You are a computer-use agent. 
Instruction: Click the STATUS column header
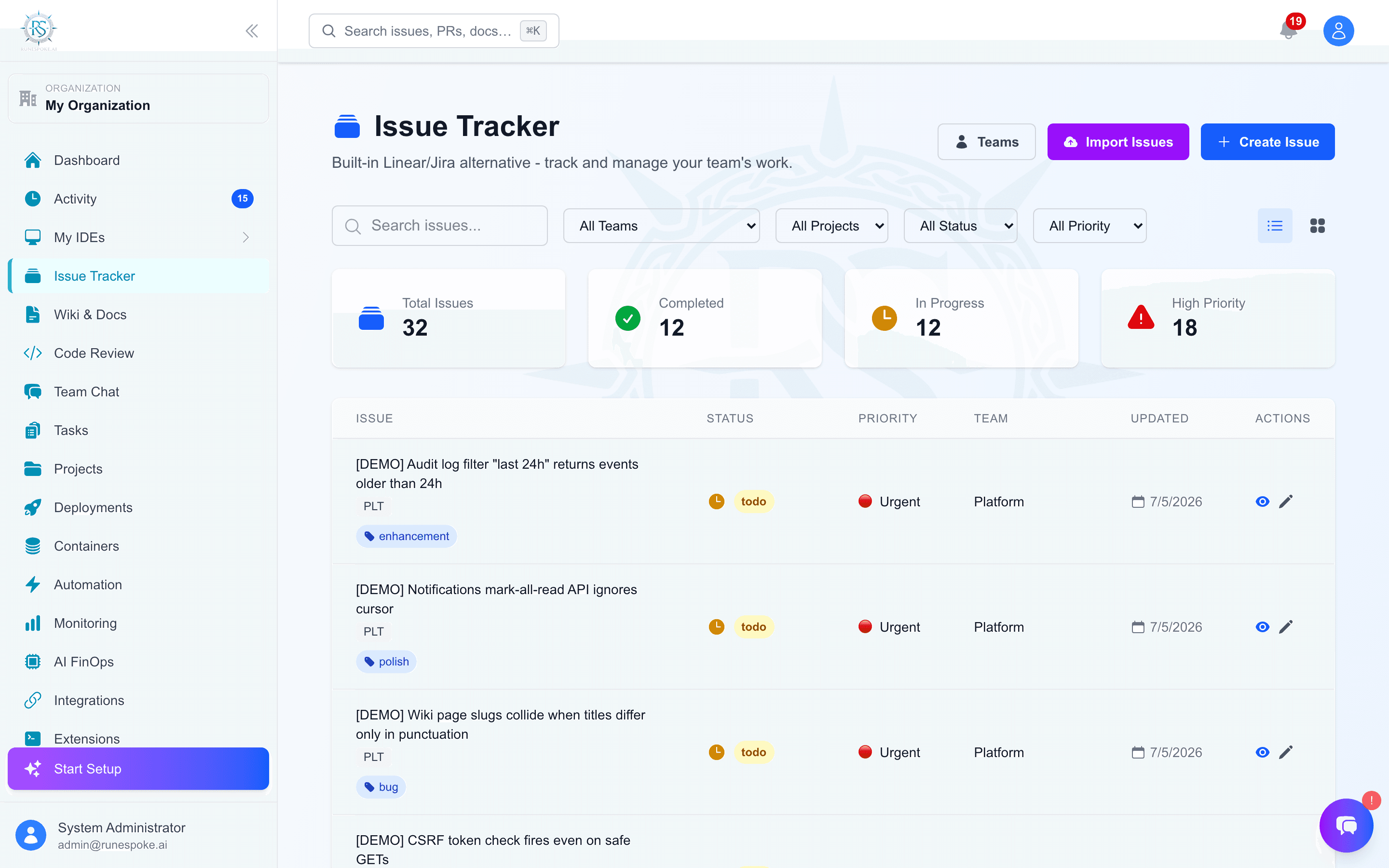click(730, 419)
